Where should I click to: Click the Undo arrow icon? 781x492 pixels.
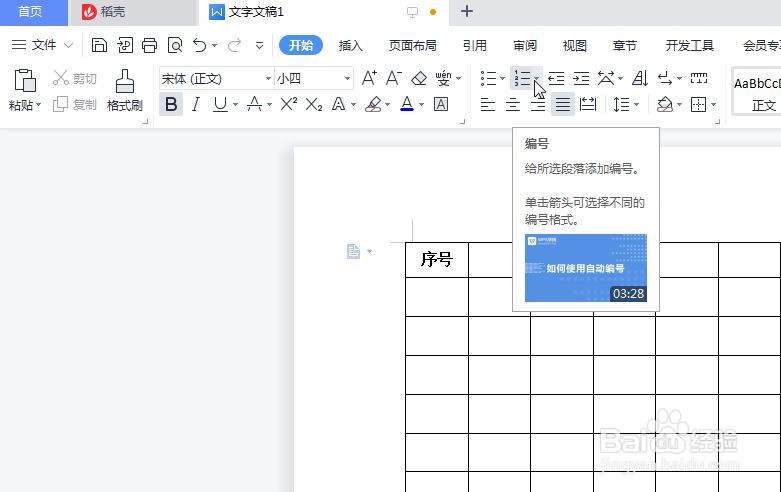click(200, 45)
